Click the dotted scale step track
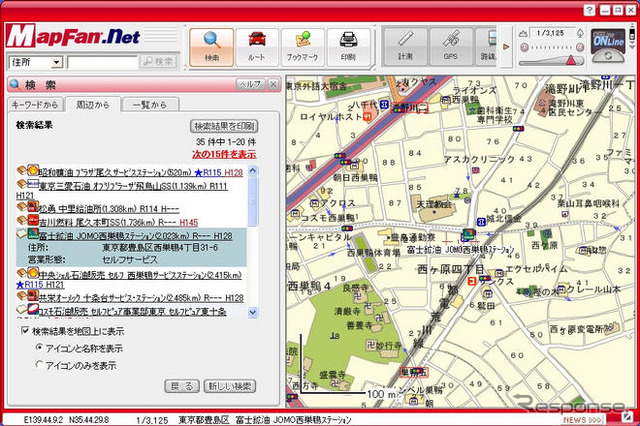 point(552,48)
